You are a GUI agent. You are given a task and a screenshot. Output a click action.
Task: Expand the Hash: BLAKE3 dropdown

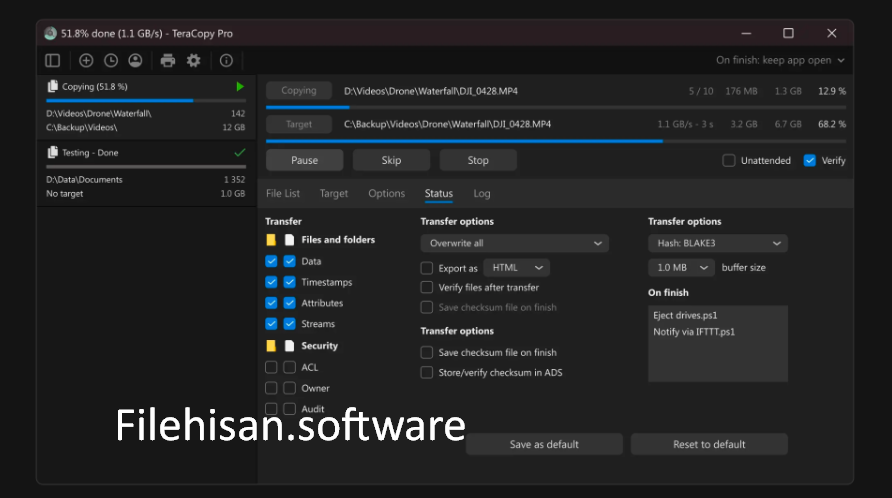coord(717,243)
